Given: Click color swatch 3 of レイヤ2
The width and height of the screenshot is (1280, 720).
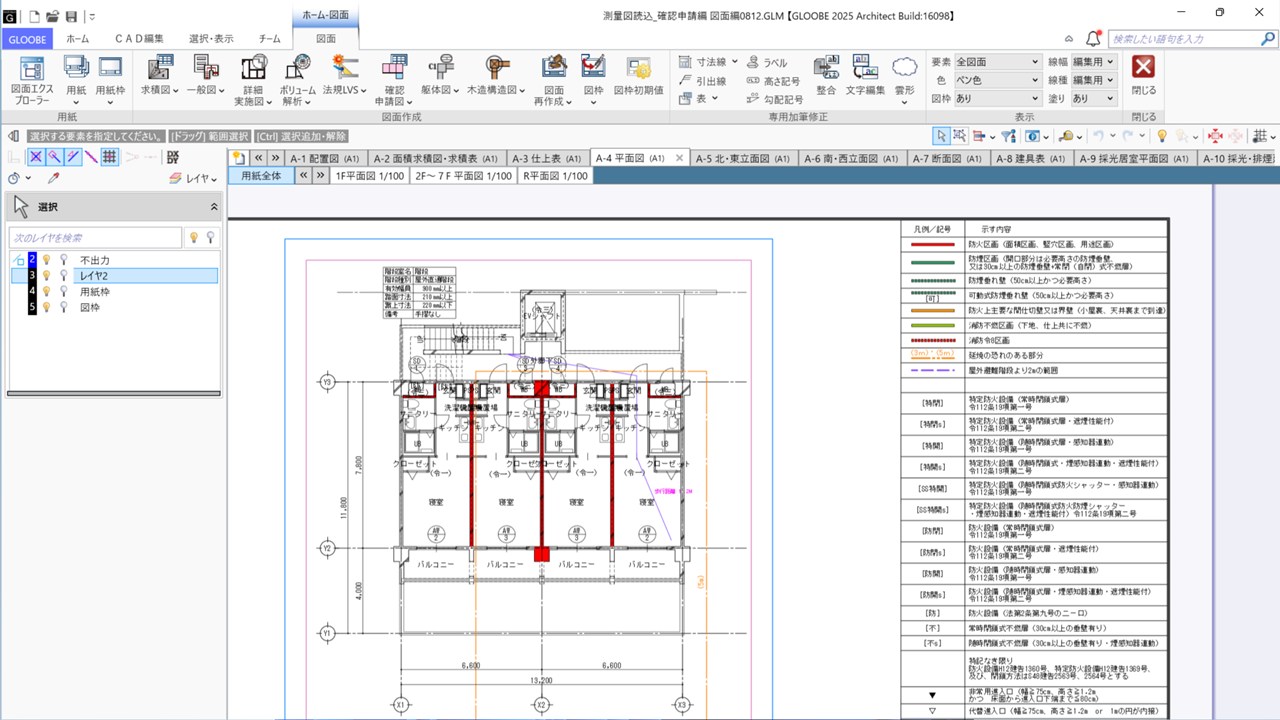Looking at the screenshot, I should pos(32,275).
